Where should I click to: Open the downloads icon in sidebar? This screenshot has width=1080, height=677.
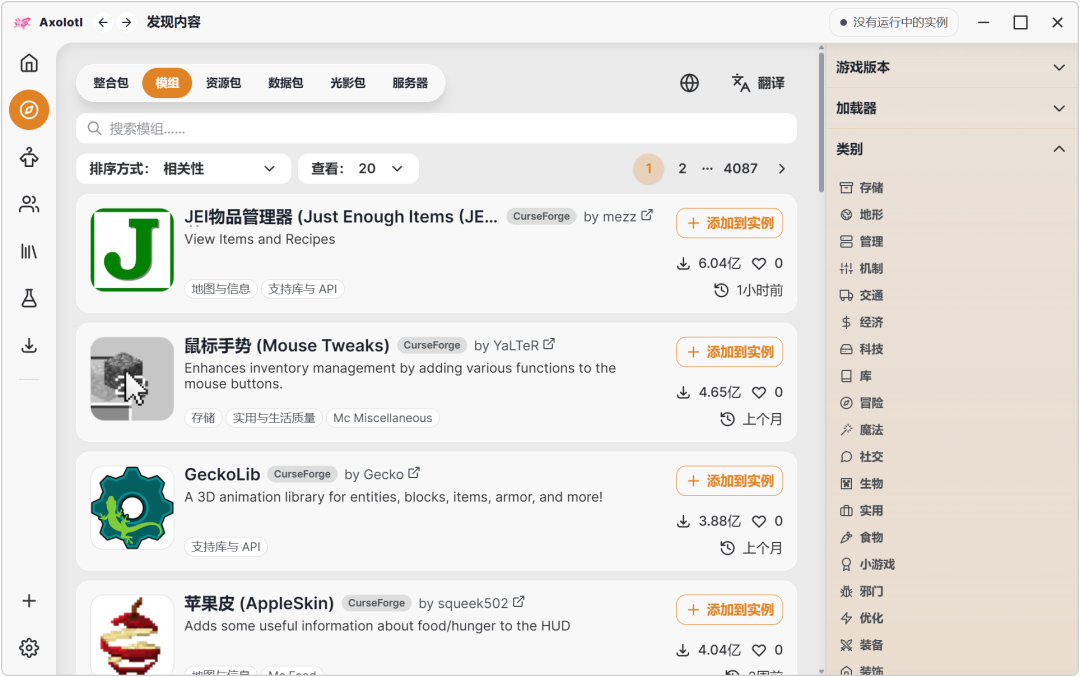click(29, 345)
